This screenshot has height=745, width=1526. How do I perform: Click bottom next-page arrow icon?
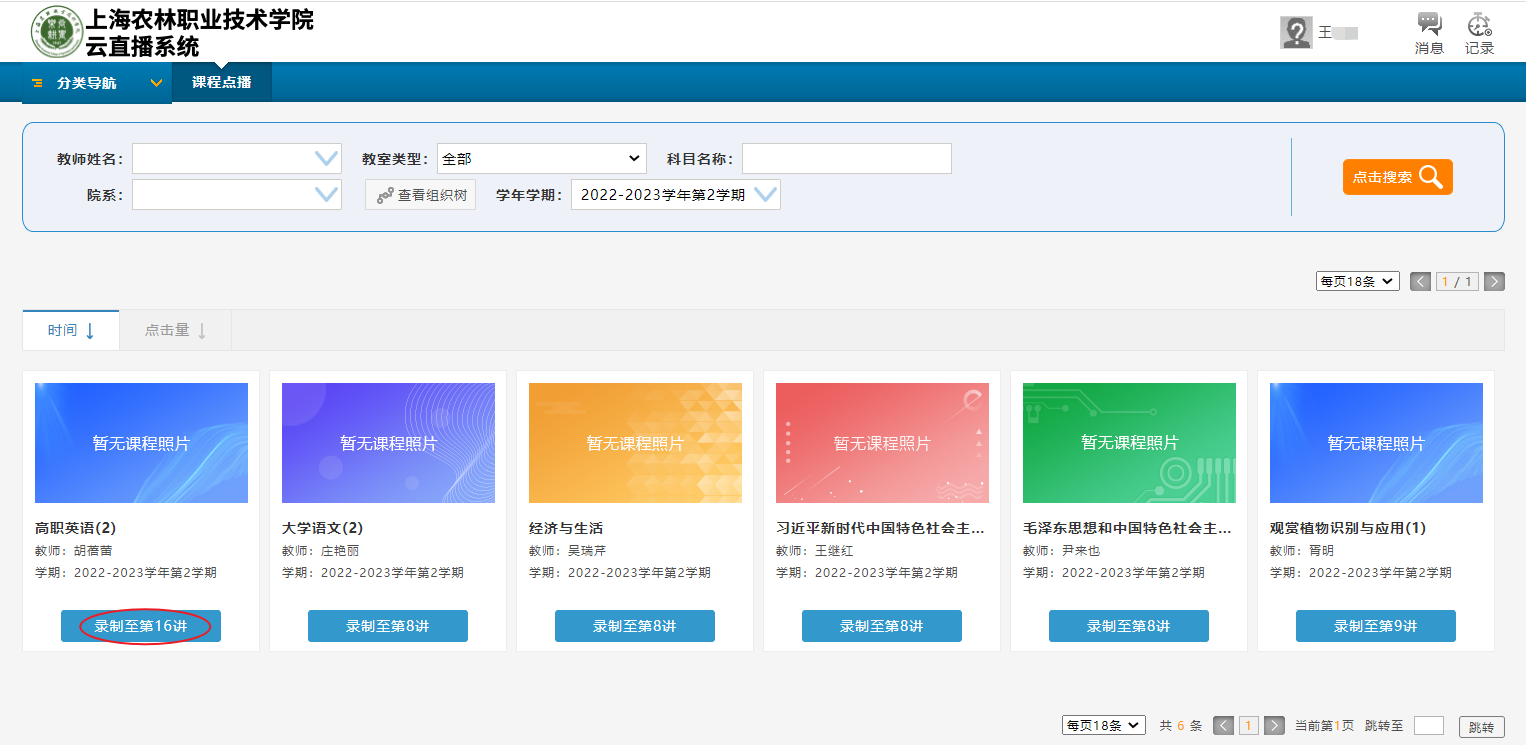(1274, 726)
